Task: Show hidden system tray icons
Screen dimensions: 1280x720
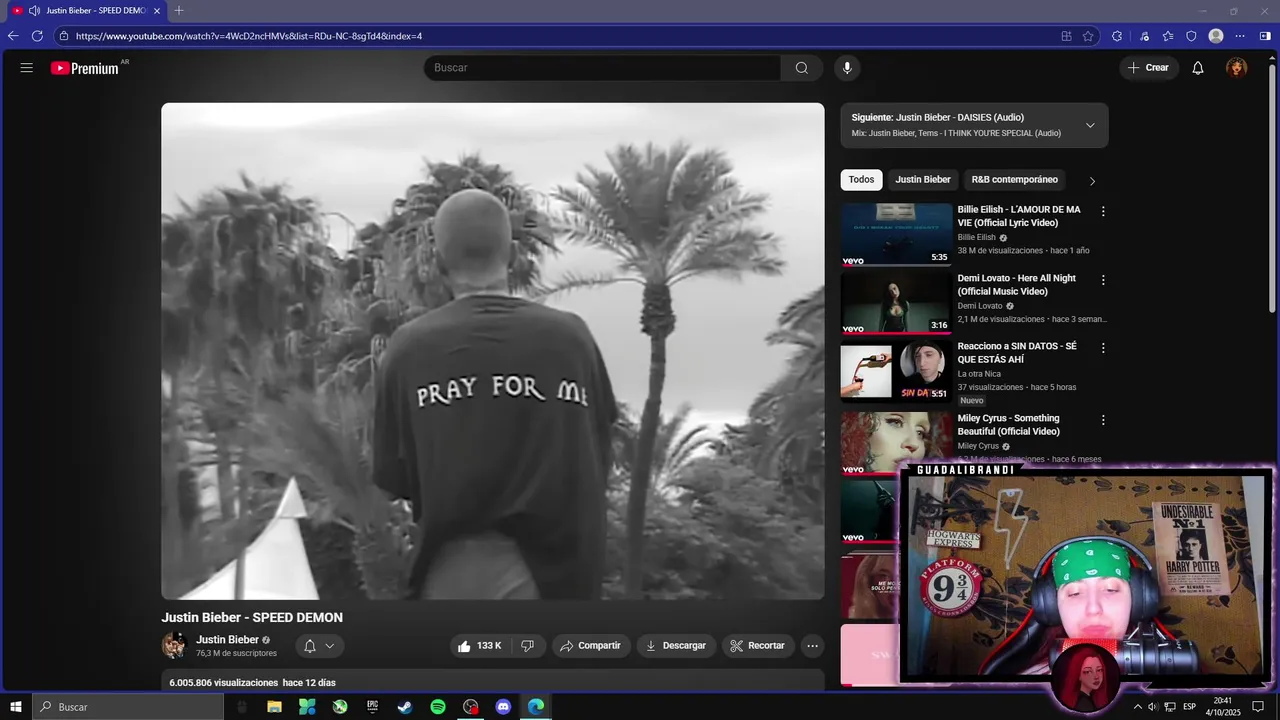Action: coord(1137,707)
